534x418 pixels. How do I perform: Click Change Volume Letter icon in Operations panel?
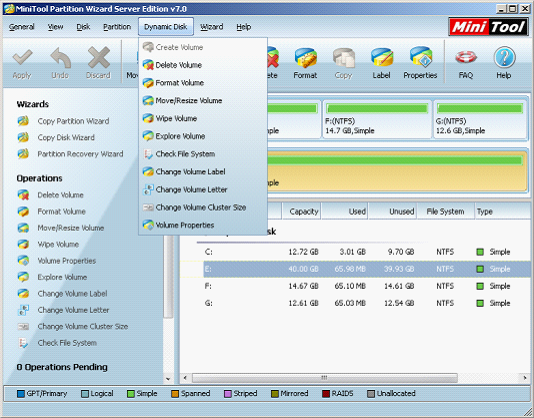tap(23, 310)
